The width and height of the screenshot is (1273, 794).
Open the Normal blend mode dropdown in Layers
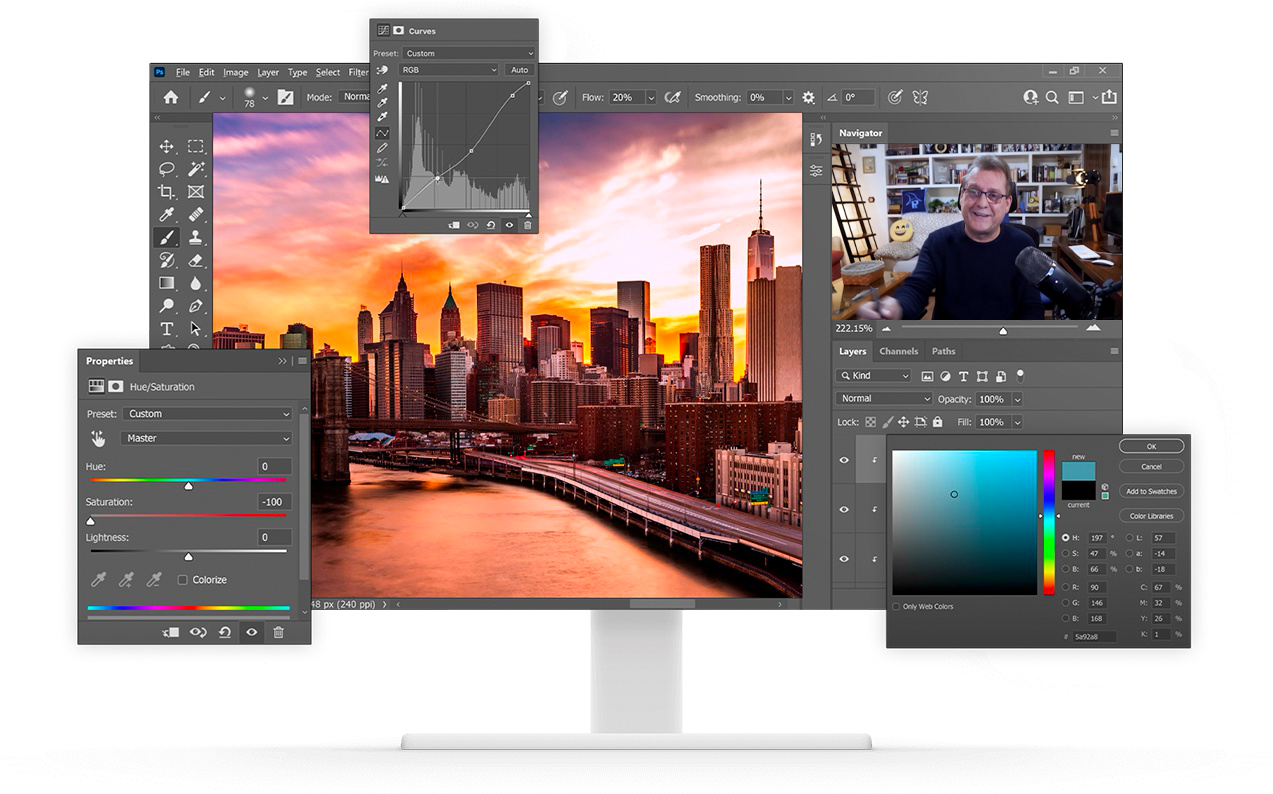(x=884, y=399)
